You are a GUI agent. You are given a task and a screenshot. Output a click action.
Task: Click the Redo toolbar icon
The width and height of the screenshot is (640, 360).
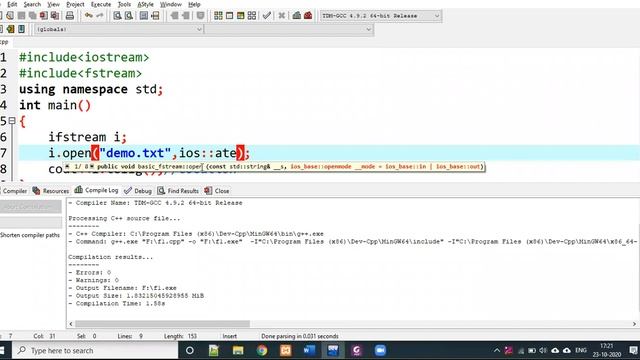coord(100,16)
